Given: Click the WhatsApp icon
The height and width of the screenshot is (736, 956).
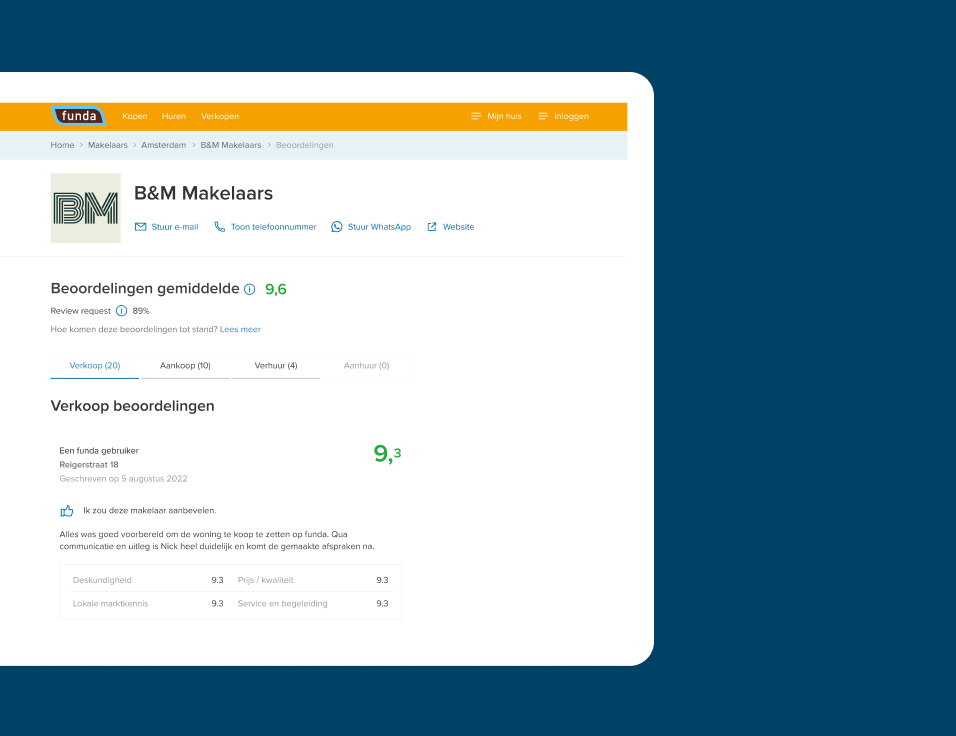Looking at the screenshot, I should [337, 227].
